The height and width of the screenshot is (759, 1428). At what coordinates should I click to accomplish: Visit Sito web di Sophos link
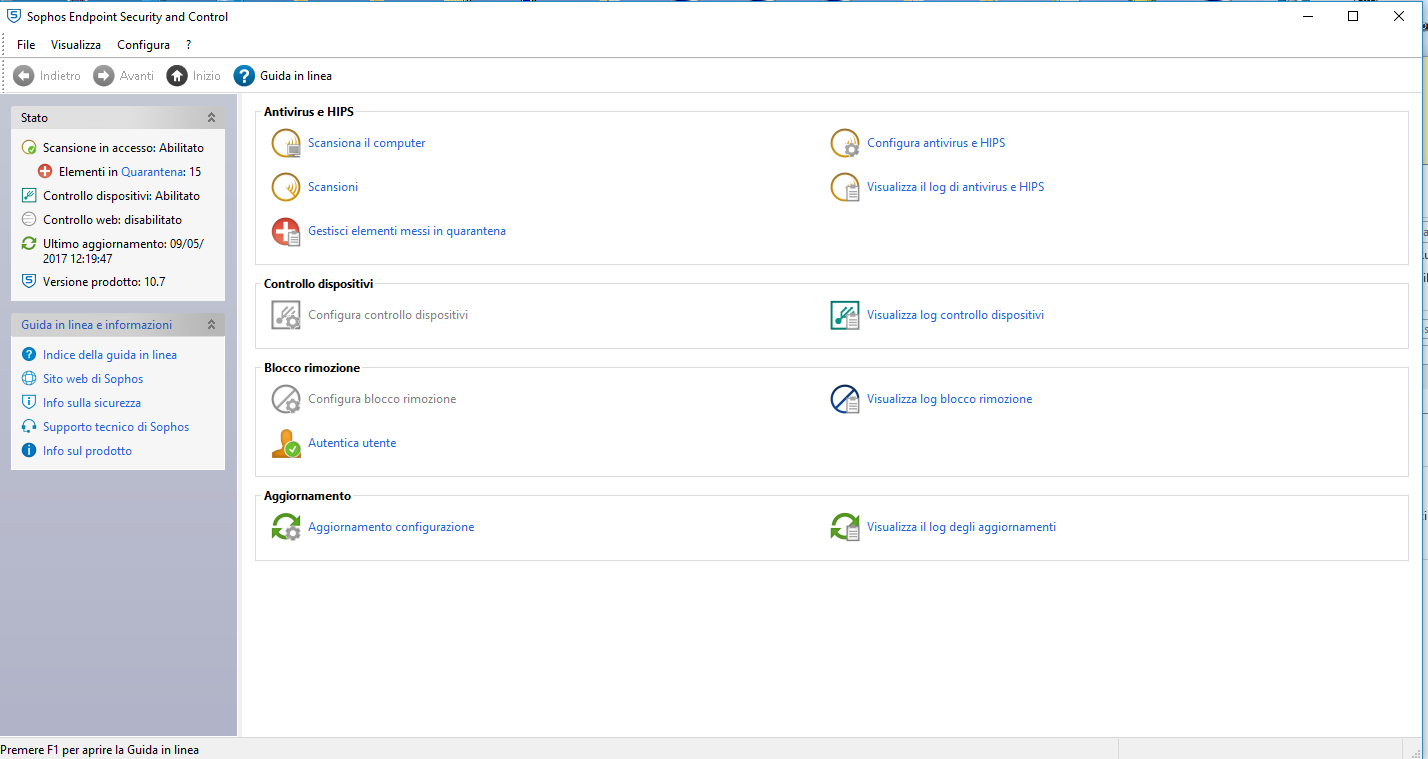[93, 379]
